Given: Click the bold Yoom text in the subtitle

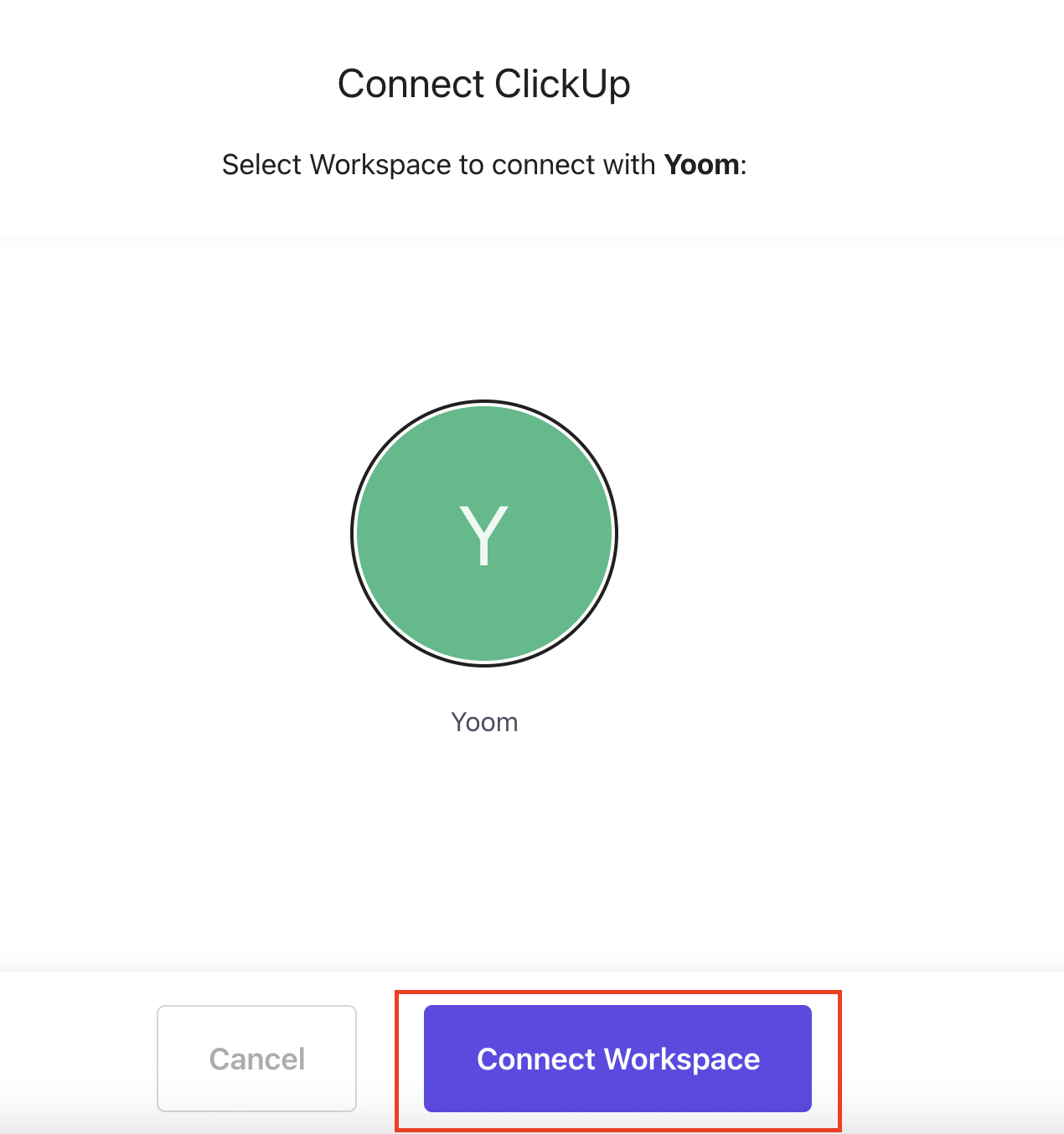Looking at the screenshot, I should click(x=701, y=165).
